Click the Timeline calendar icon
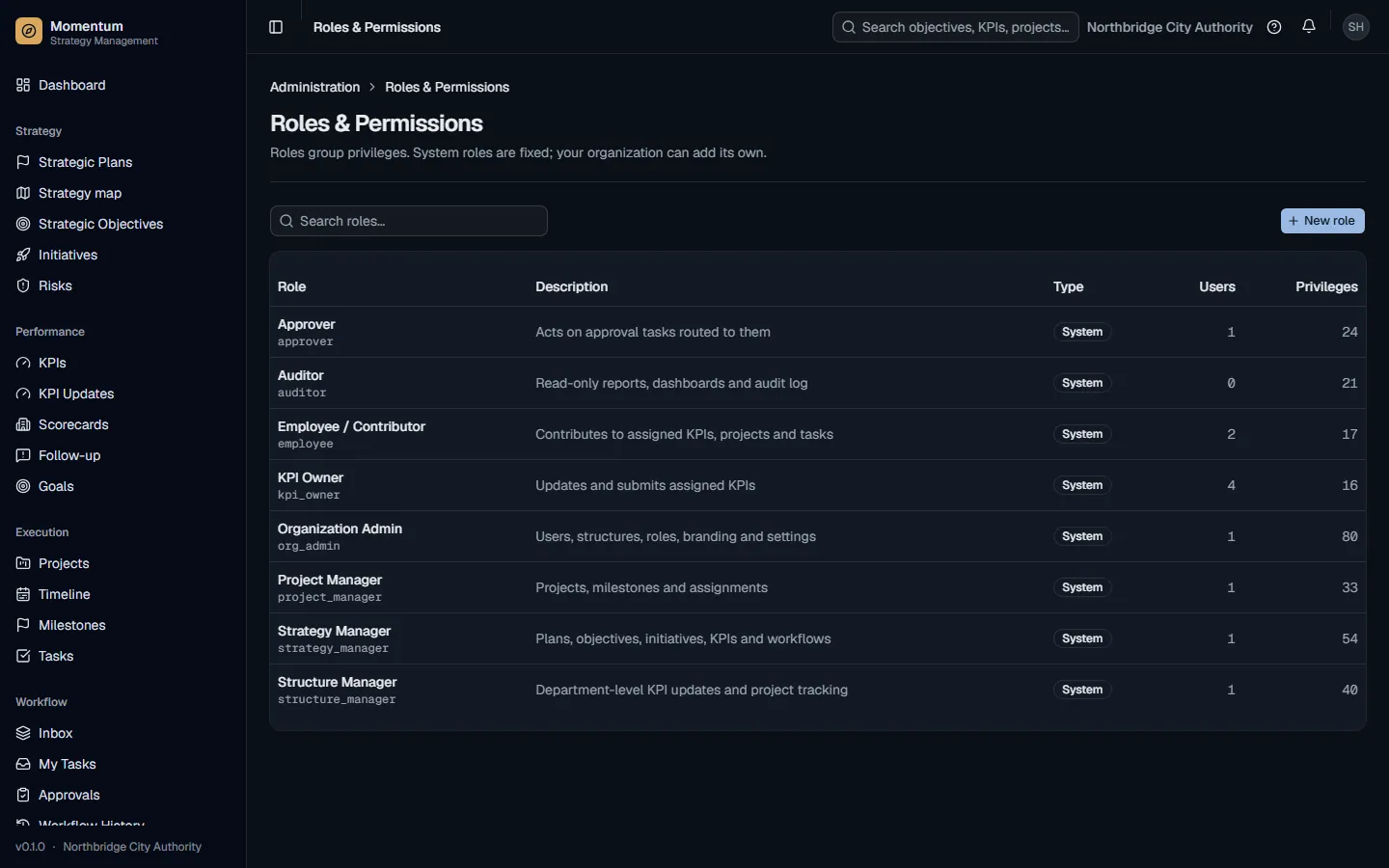Screen dimensions: 1389x868 [x=23, y=594]
